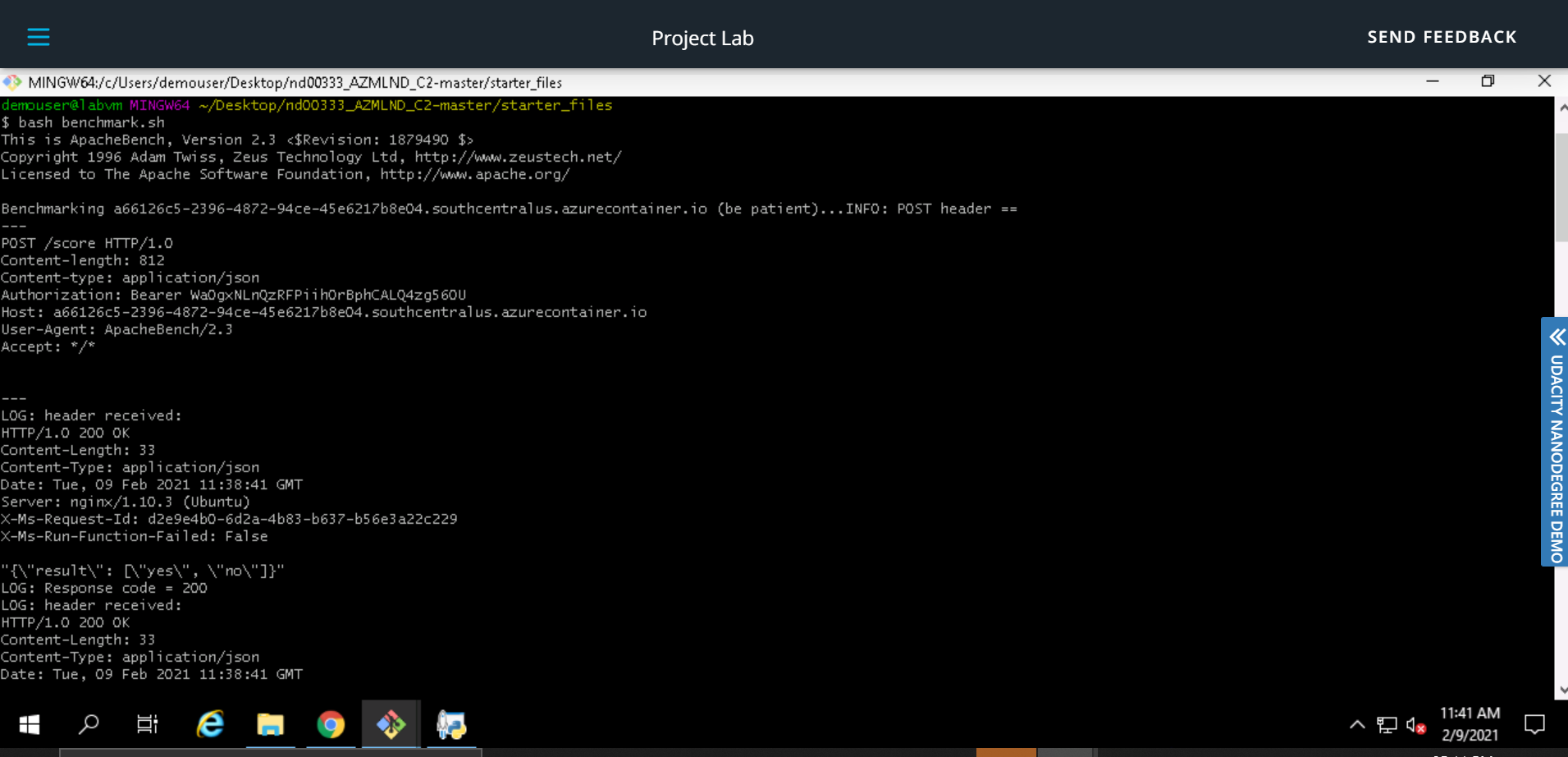1568x757 pixels.
Task: Restore down the MINGW64 terminal window
Action: [x=1488, y=81]
